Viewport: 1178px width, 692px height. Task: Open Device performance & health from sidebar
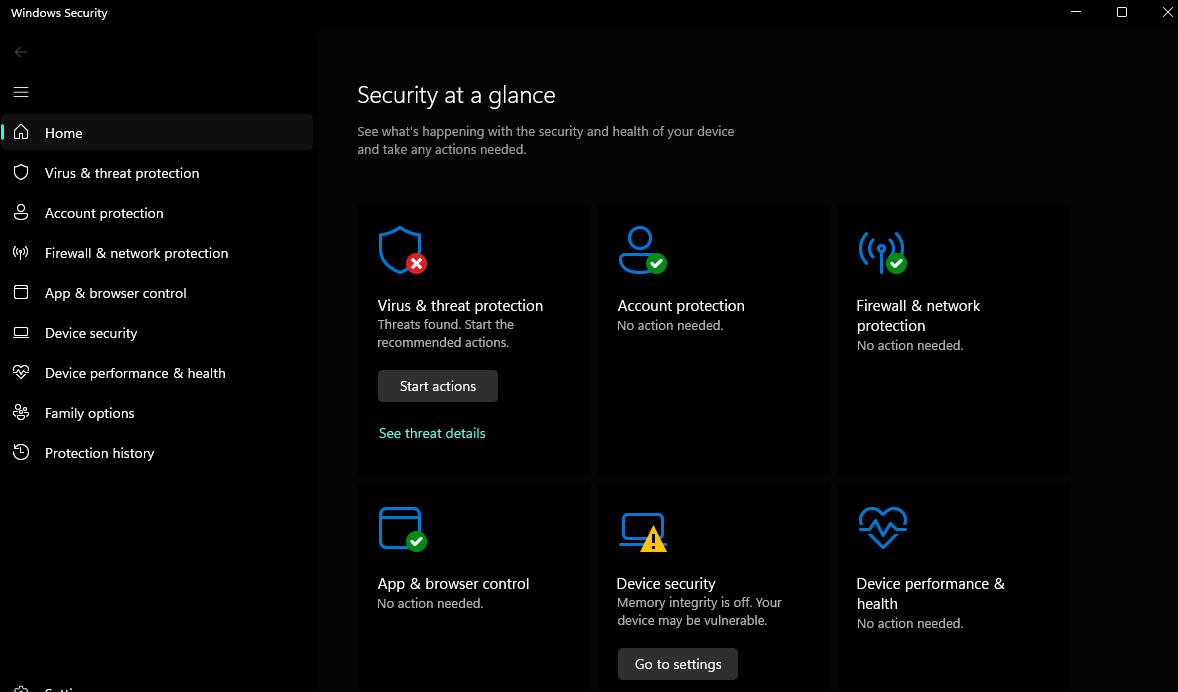tap(157, 373)
